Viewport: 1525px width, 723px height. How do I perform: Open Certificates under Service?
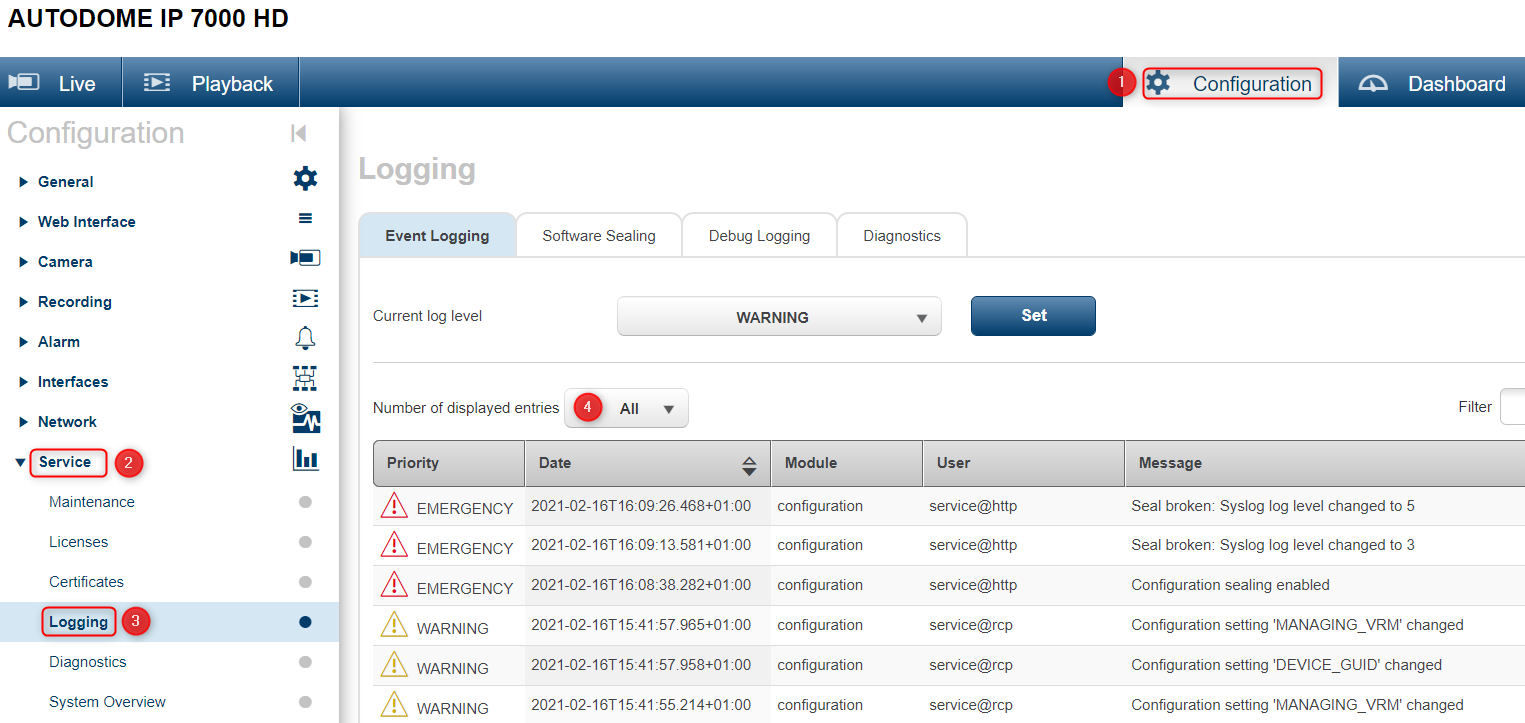(87, 582)
